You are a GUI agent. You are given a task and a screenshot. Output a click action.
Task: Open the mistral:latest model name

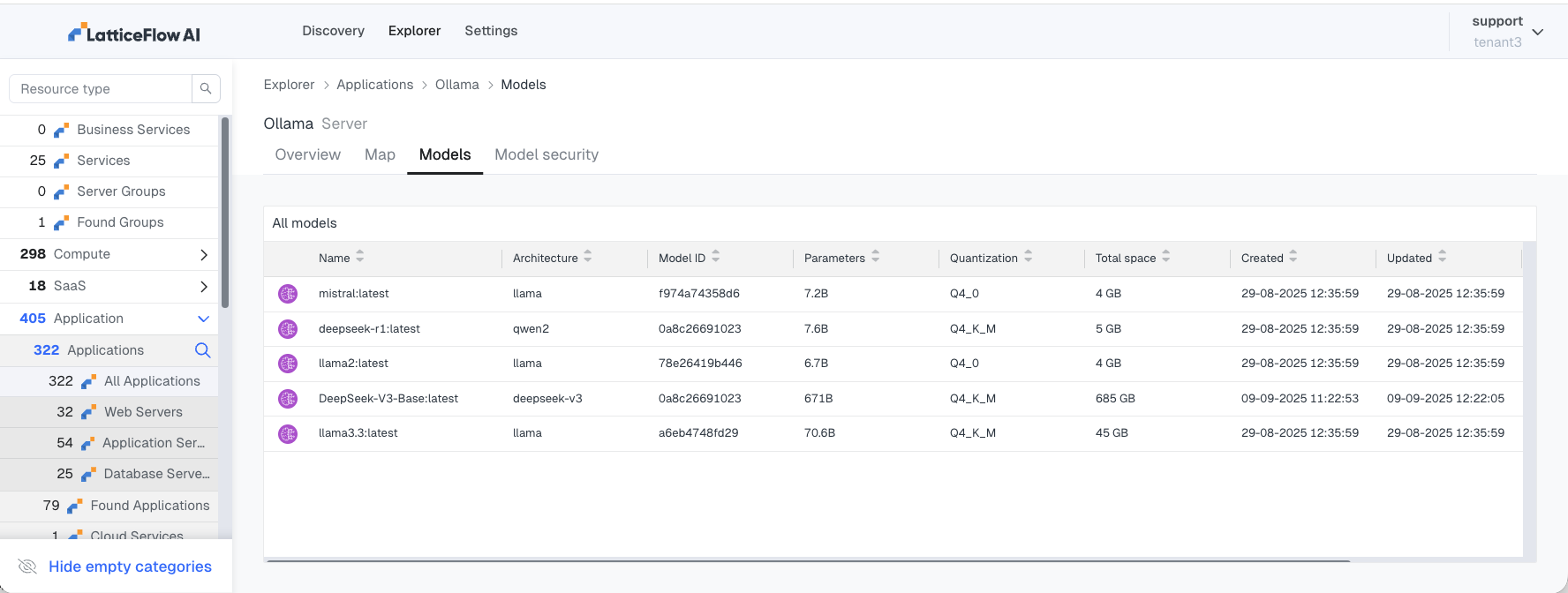pyautogui.click(x=353, y=294)
